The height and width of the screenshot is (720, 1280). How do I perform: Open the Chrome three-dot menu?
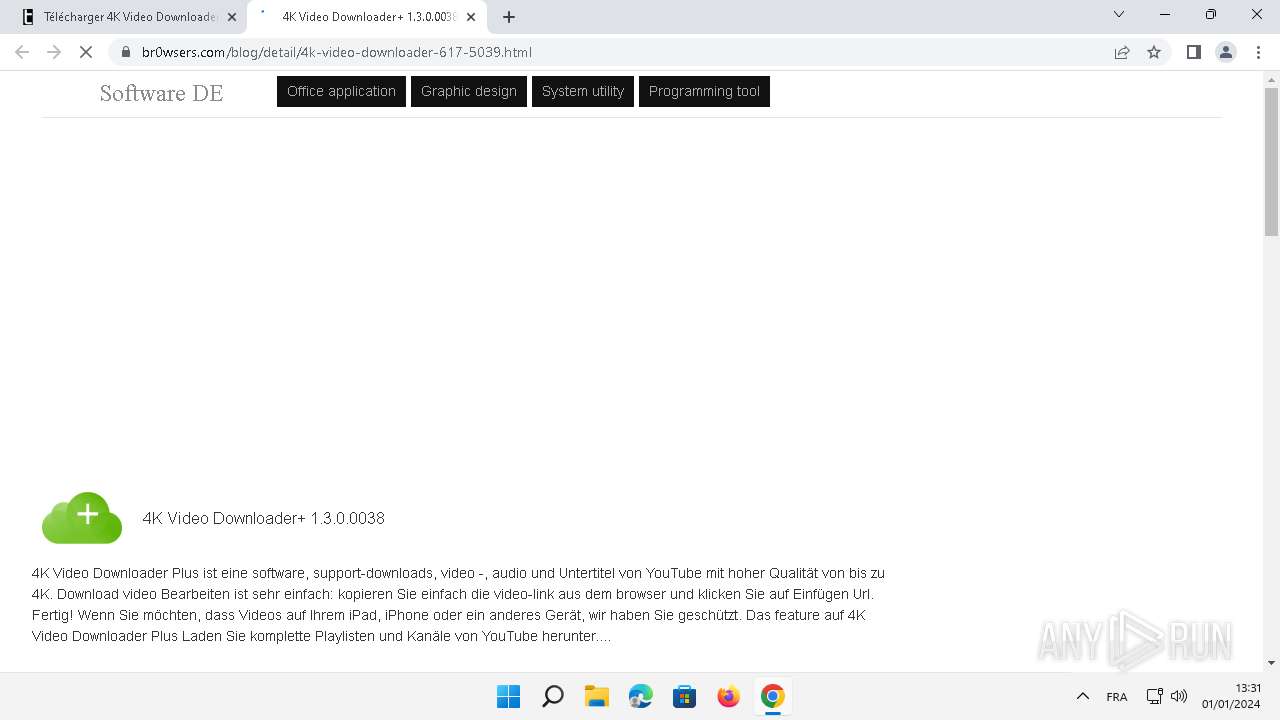(x=1257, y=52)
